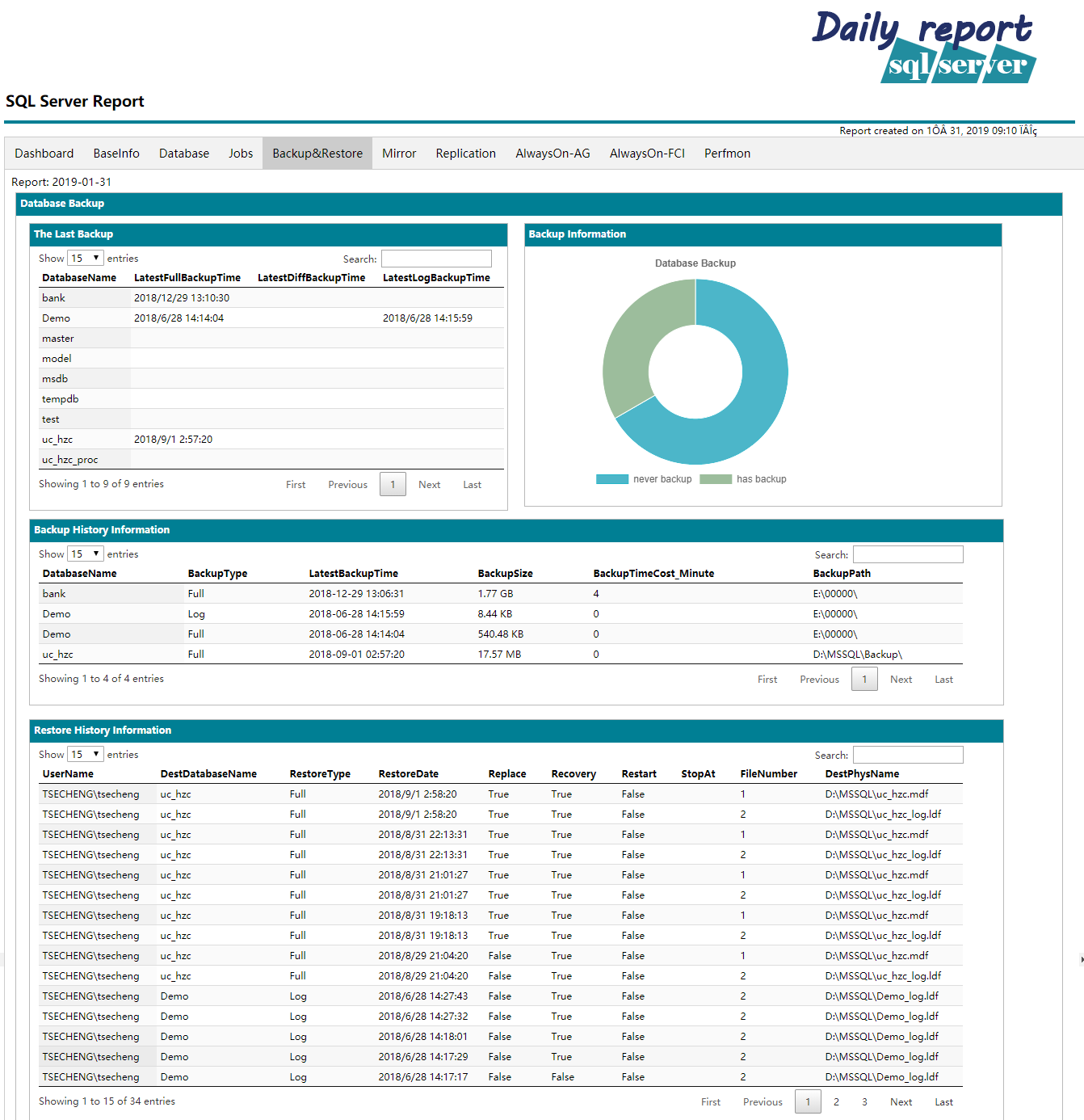Sort Restore History by DestDatabaseName column
The image size is (1084, 1120).
click(208, 774)
